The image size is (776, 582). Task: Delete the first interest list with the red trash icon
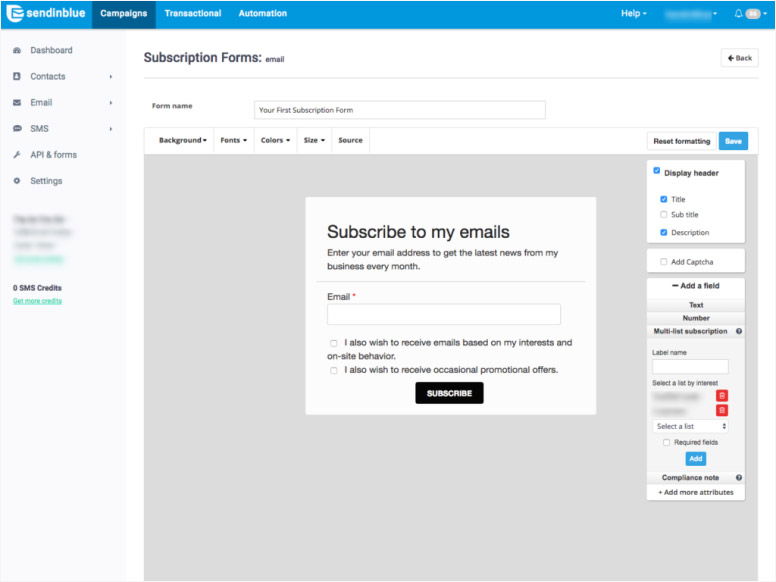(722, 396)
